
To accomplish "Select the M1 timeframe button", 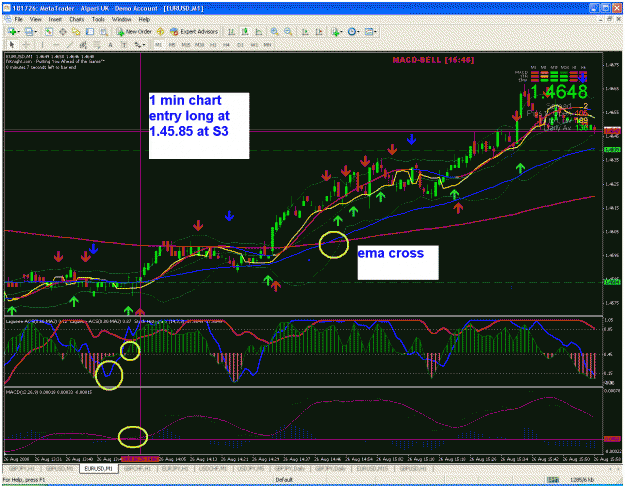I will point(158,45).
